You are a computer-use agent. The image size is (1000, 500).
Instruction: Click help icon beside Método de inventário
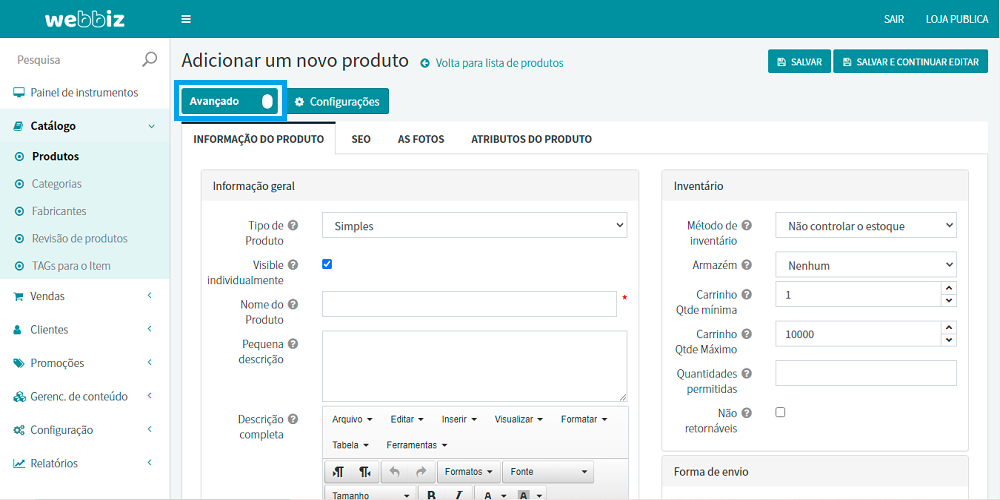tap(746, 226)
